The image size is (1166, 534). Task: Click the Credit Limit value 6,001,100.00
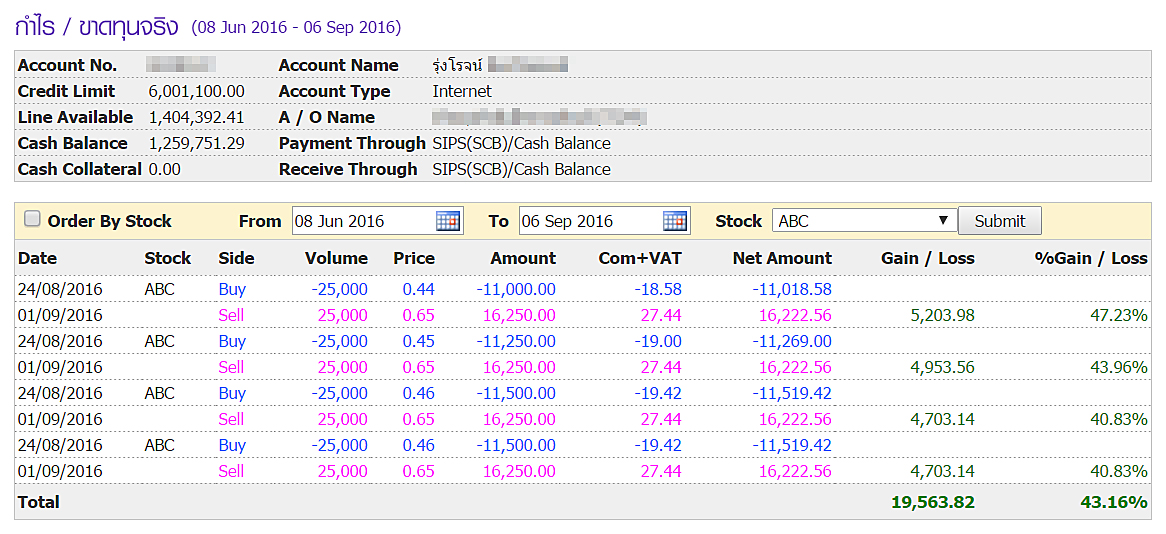click(x=196, y=91)
